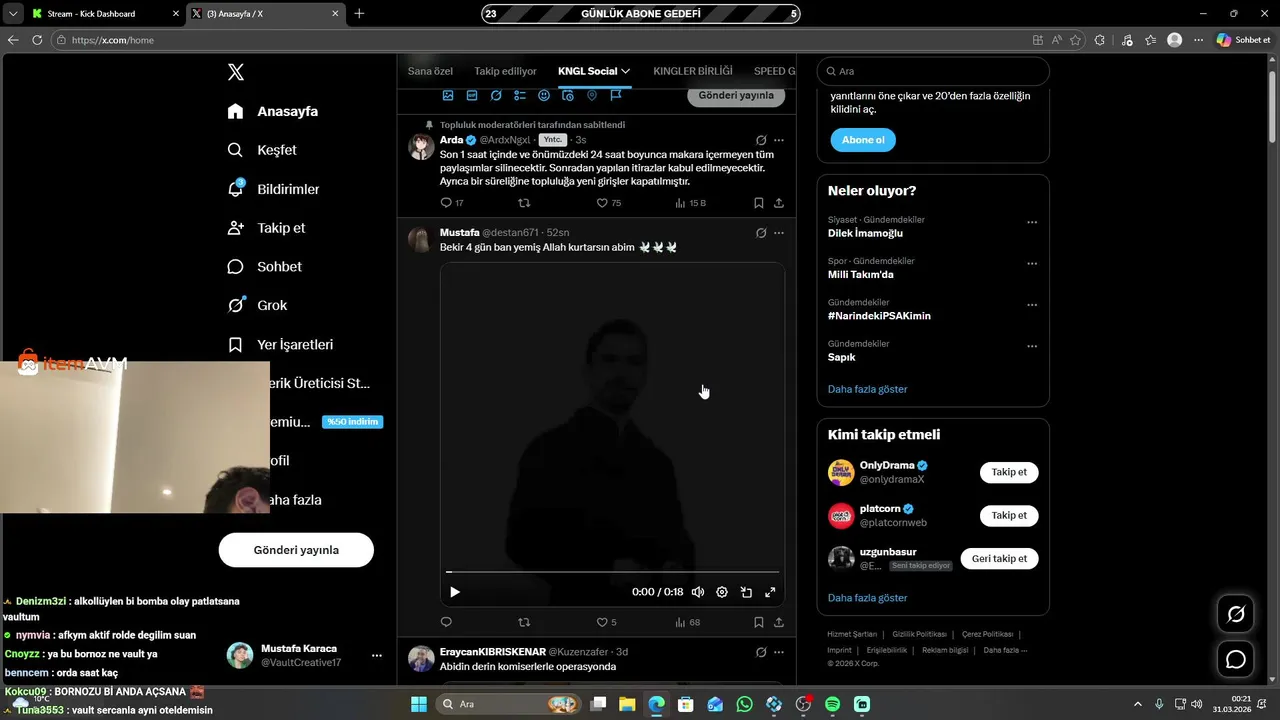1280x720 pixels.
Task: Click the sidebar Gönderi yayınla button
Action: tap(296, 550)
